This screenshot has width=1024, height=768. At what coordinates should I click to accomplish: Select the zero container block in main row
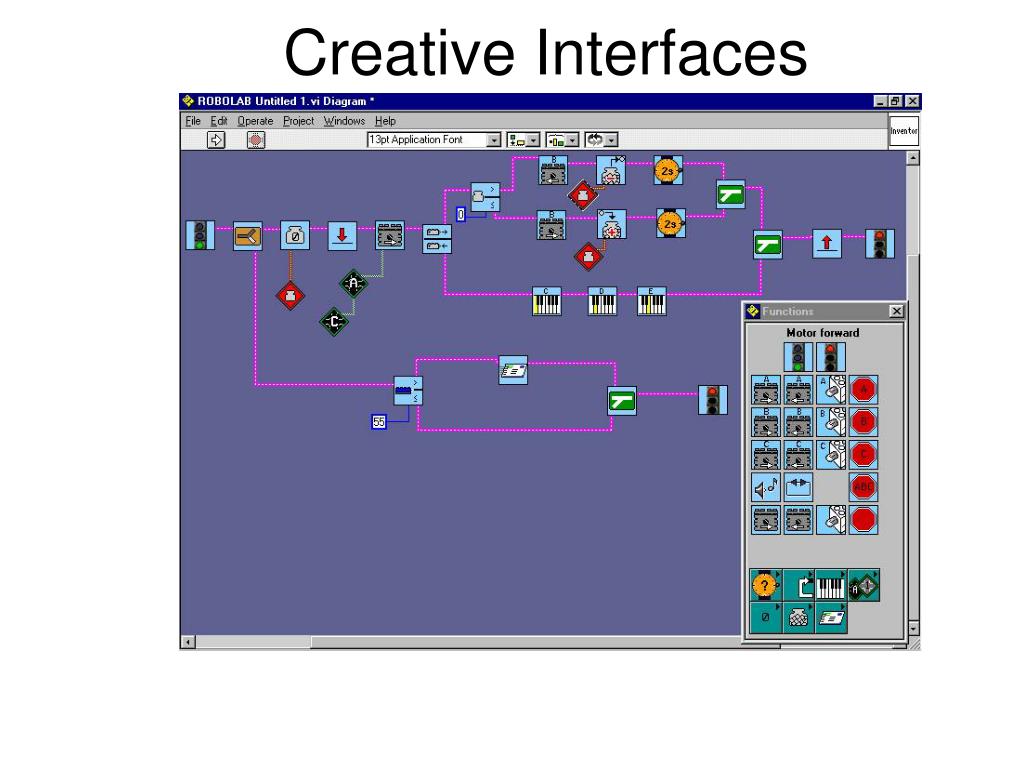tap(295, 235)
